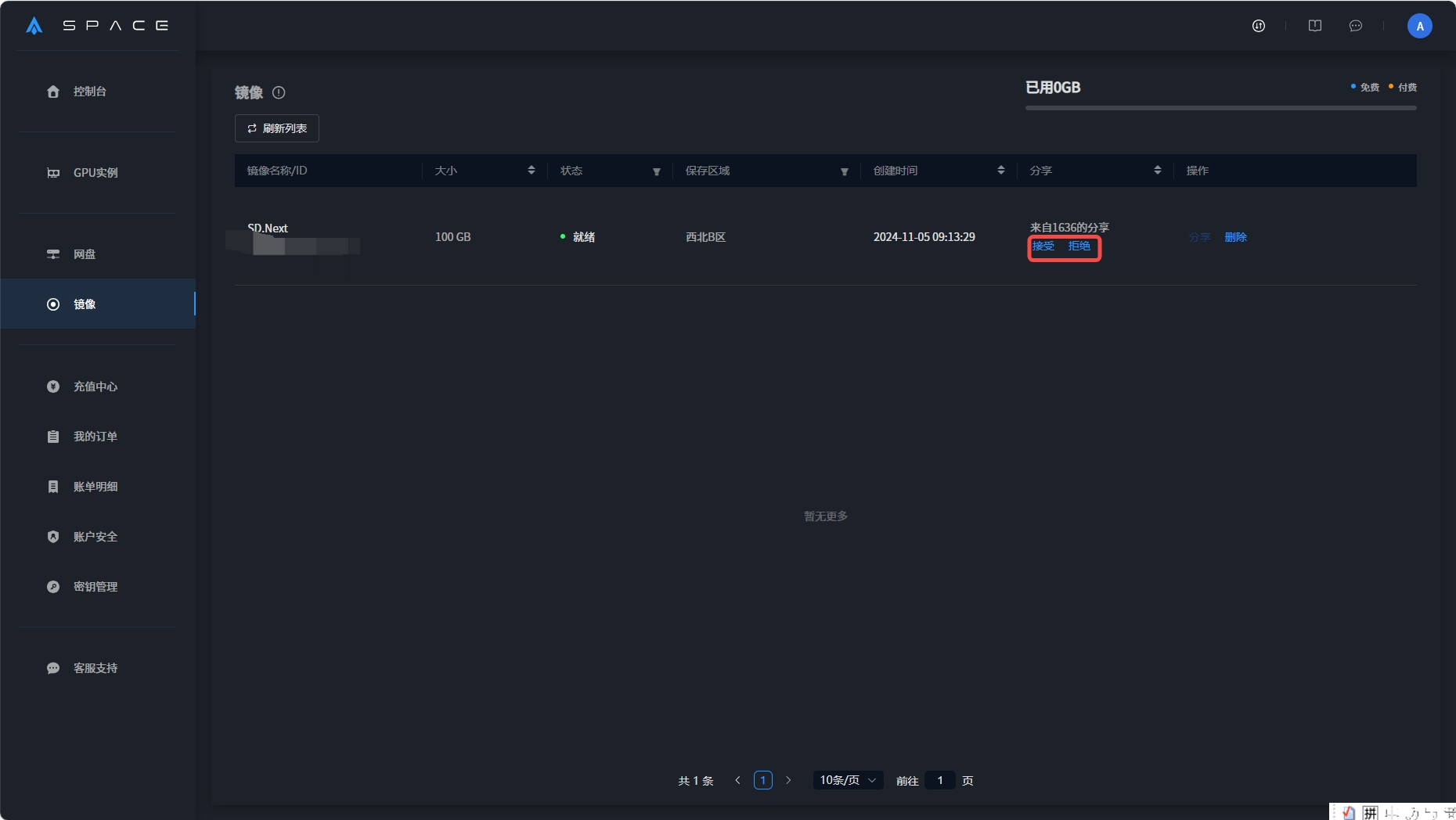Click the 100 GB size cell
Screen dimensions: 1456x820
pyautogui.click(x=453, y=237)
